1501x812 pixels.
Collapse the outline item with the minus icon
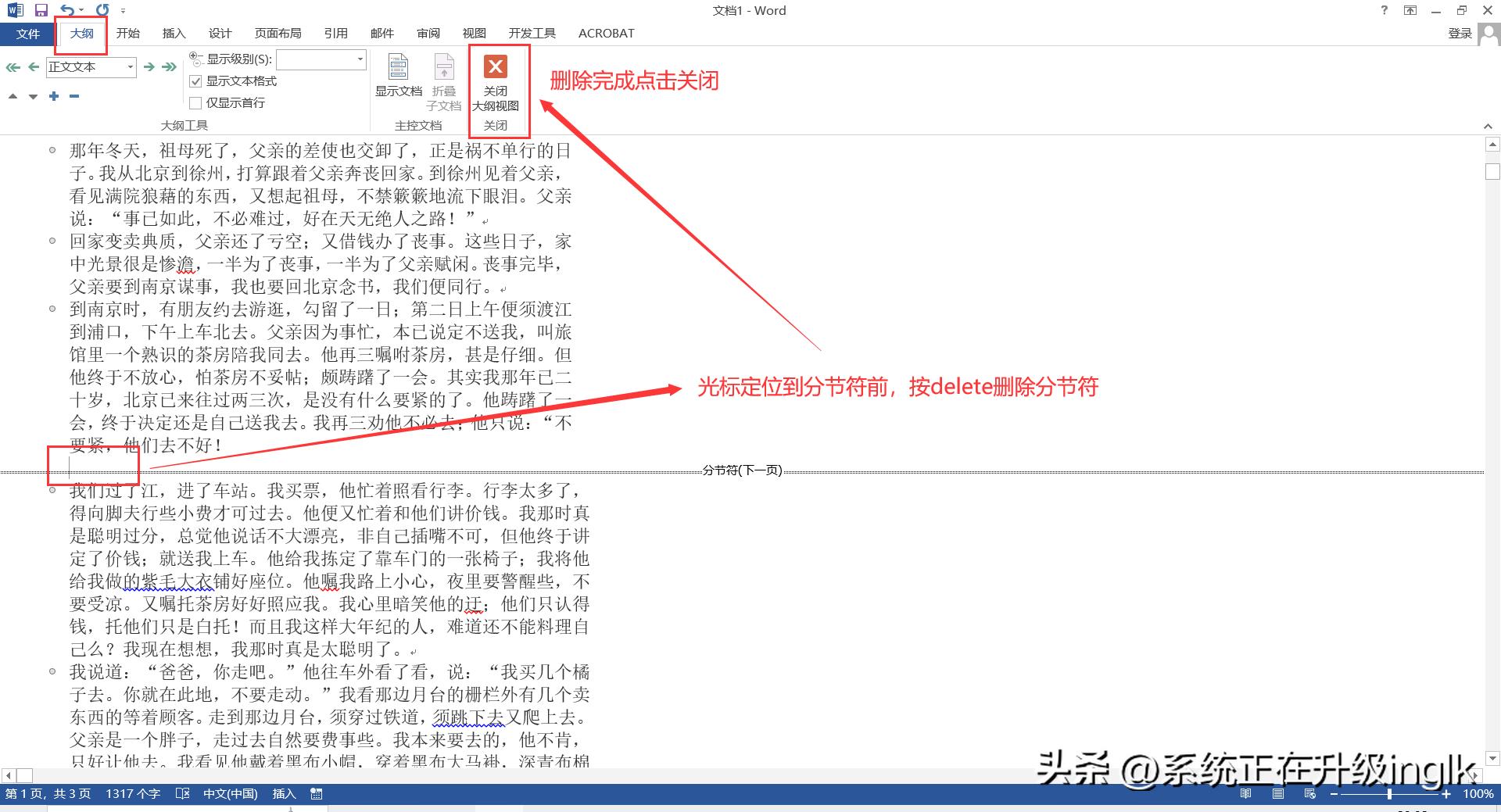coord(74,96)
